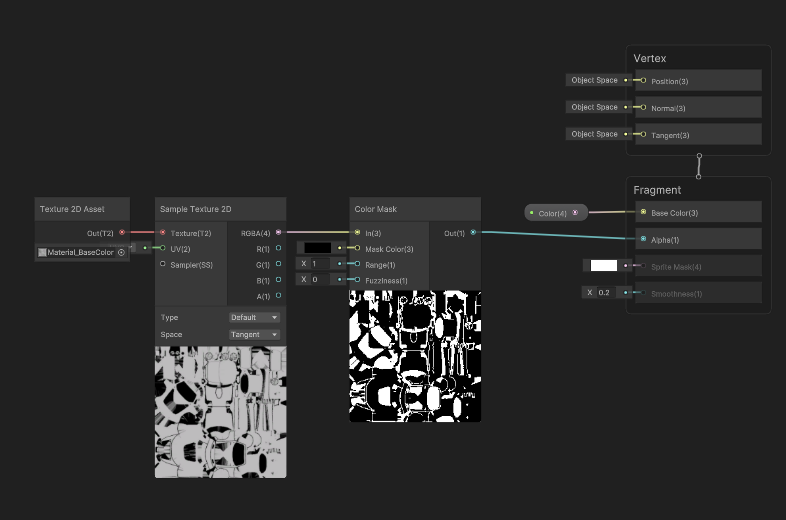Click the Alpha(1) input port in Fragment

pos(643,239)
